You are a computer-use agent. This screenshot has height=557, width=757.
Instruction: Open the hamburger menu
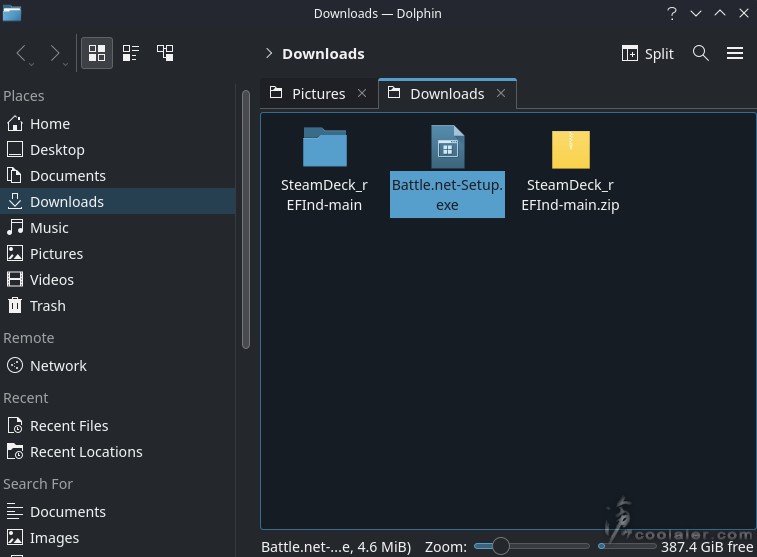pyautogui.click(x=735, y=53)
